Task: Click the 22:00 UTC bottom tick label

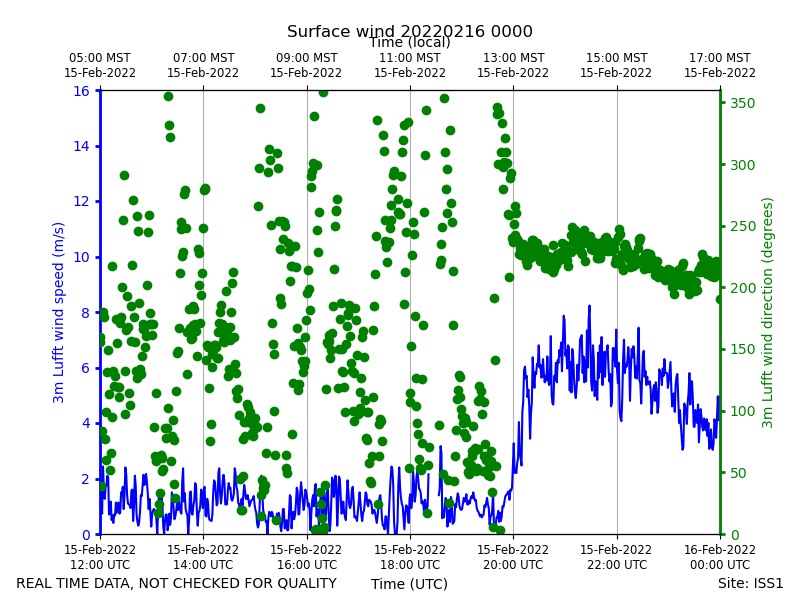Action: coord(616,557)
